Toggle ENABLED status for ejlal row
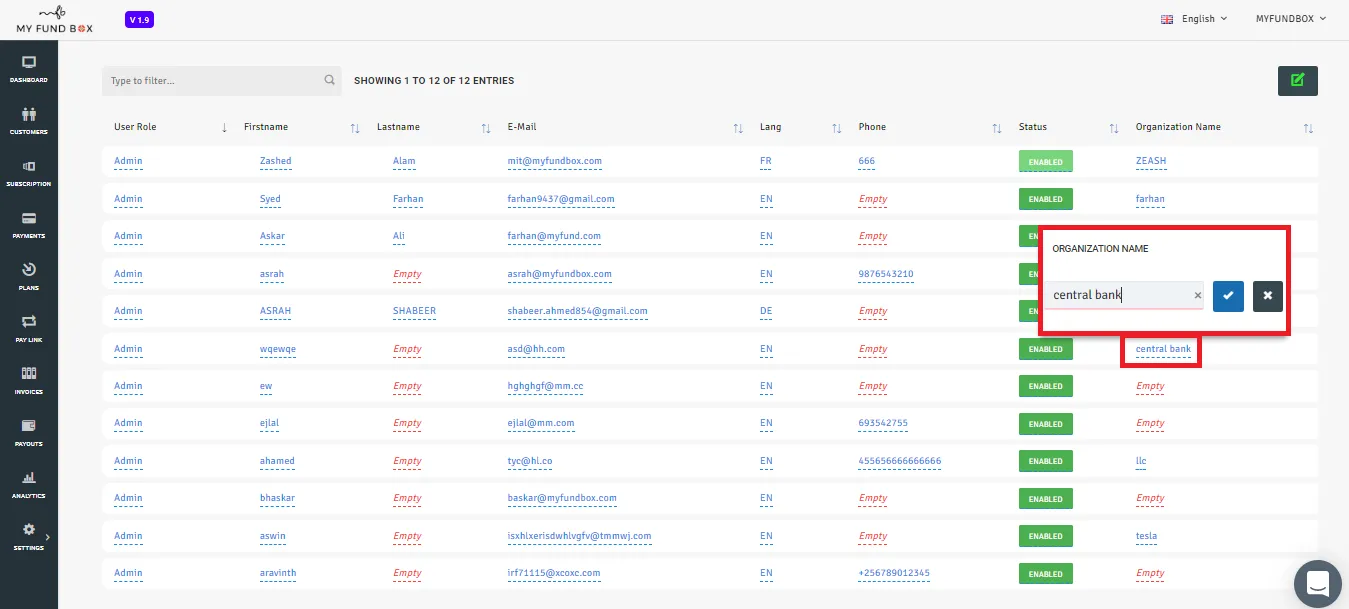Viewport: 1349px width, 609px height. coord(1045,424)
